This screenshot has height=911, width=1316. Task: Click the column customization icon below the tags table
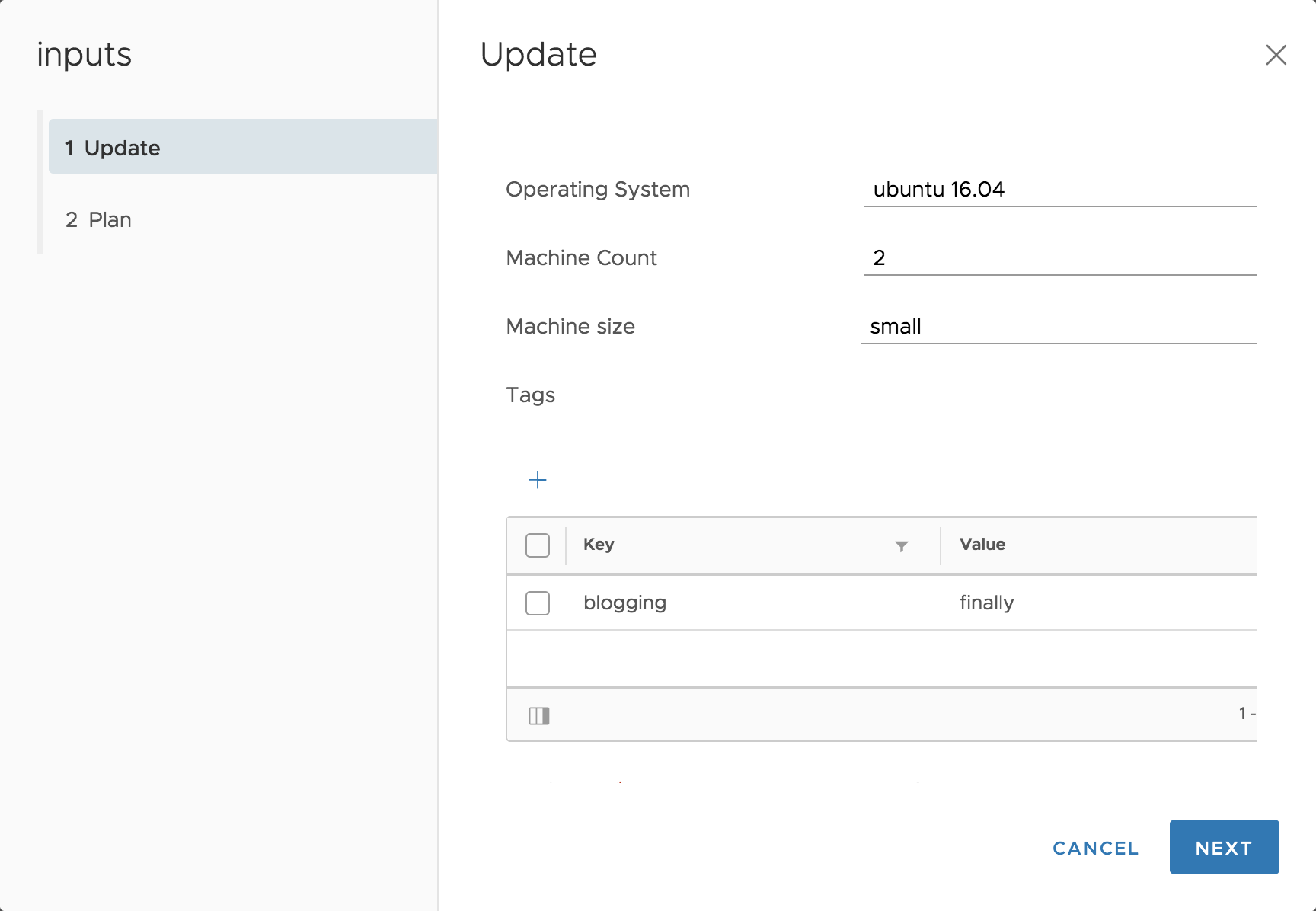540,715
